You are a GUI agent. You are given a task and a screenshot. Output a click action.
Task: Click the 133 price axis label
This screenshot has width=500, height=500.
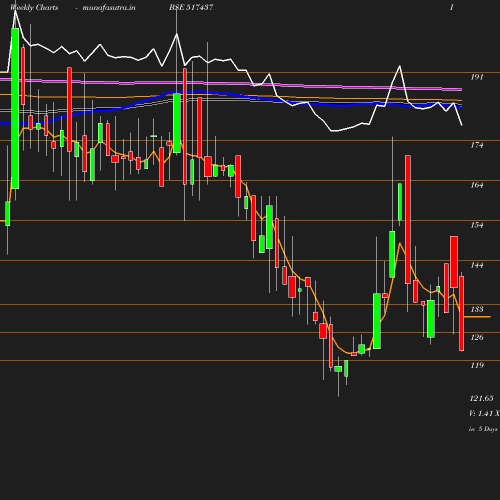(477, 309)
